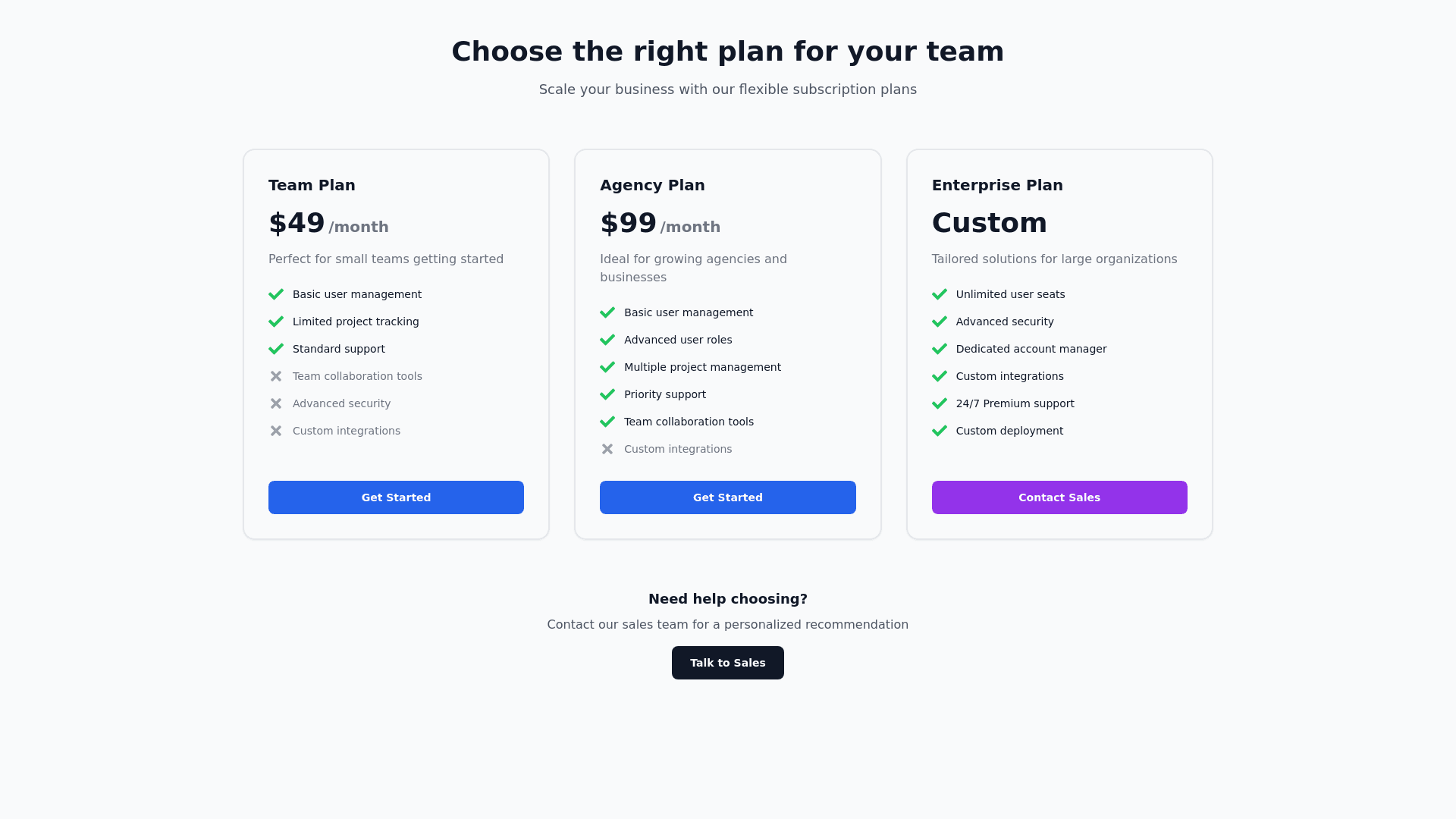Click checkmark next to 24/7 Premium support
The height and width of the screenshot is (819, 1456).
(940, 403)
